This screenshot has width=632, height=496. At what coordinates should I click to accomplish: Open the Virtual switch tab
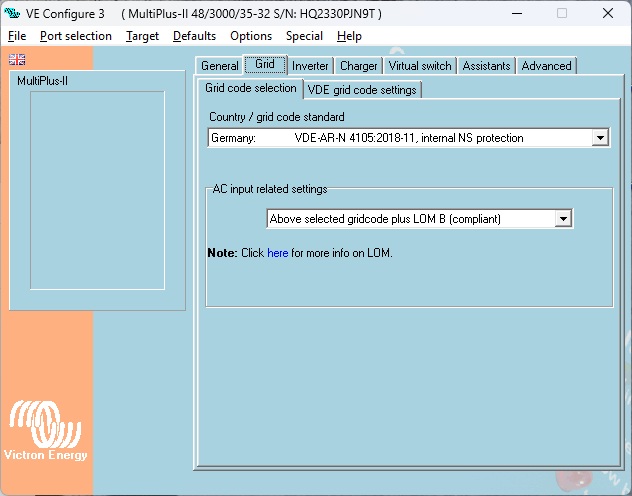tap(420, 66)
